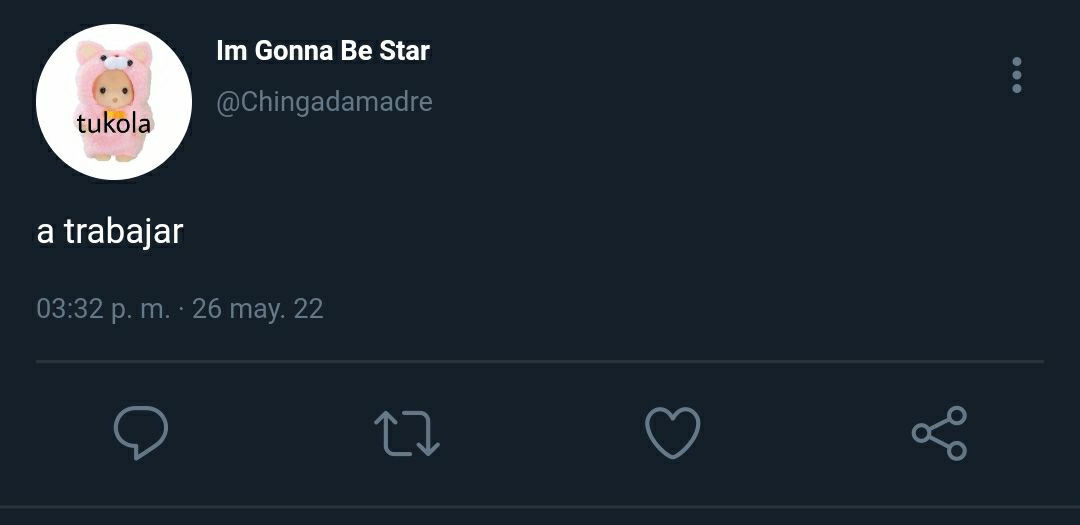Expand tweet options via vertical ellipsis
Image resolution: width=1080 pixels, height=525 pixels.
click(1017, 74)
